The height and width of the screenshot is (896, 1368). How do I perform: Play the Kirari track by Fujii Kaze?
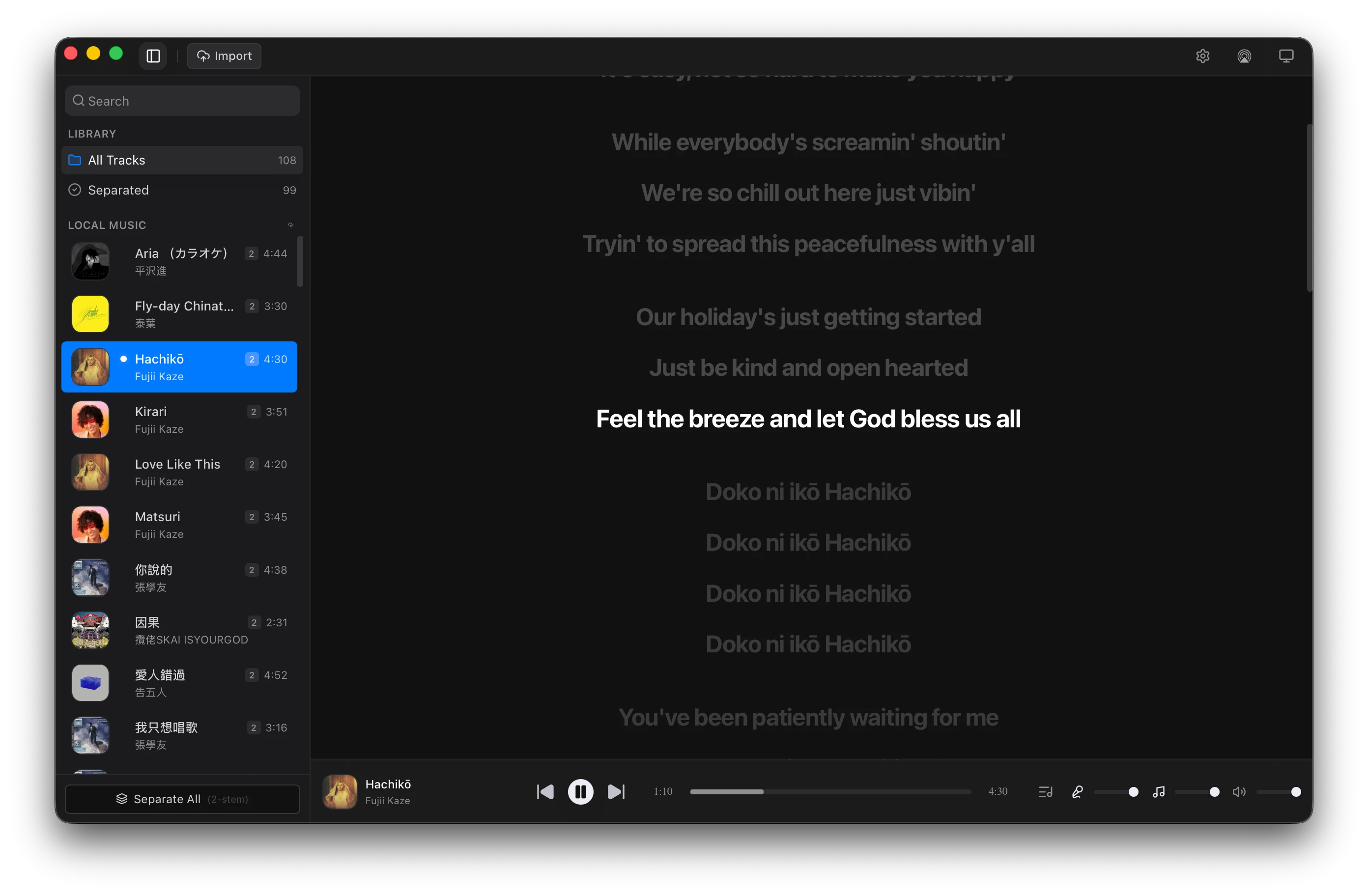(179, 420)
